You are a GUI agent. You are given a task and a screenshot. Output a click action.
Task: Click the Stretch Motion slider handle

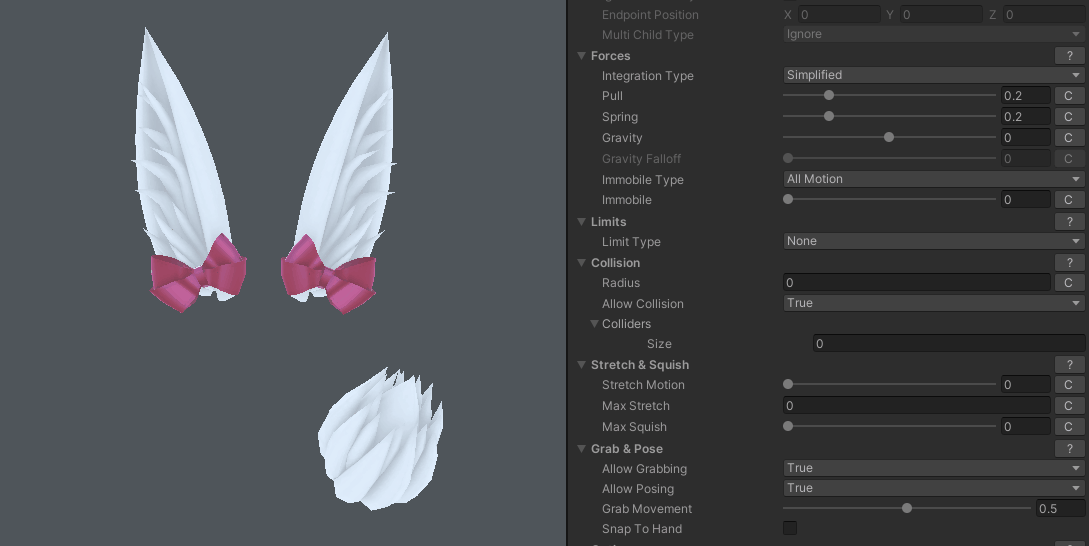(788, 383)
